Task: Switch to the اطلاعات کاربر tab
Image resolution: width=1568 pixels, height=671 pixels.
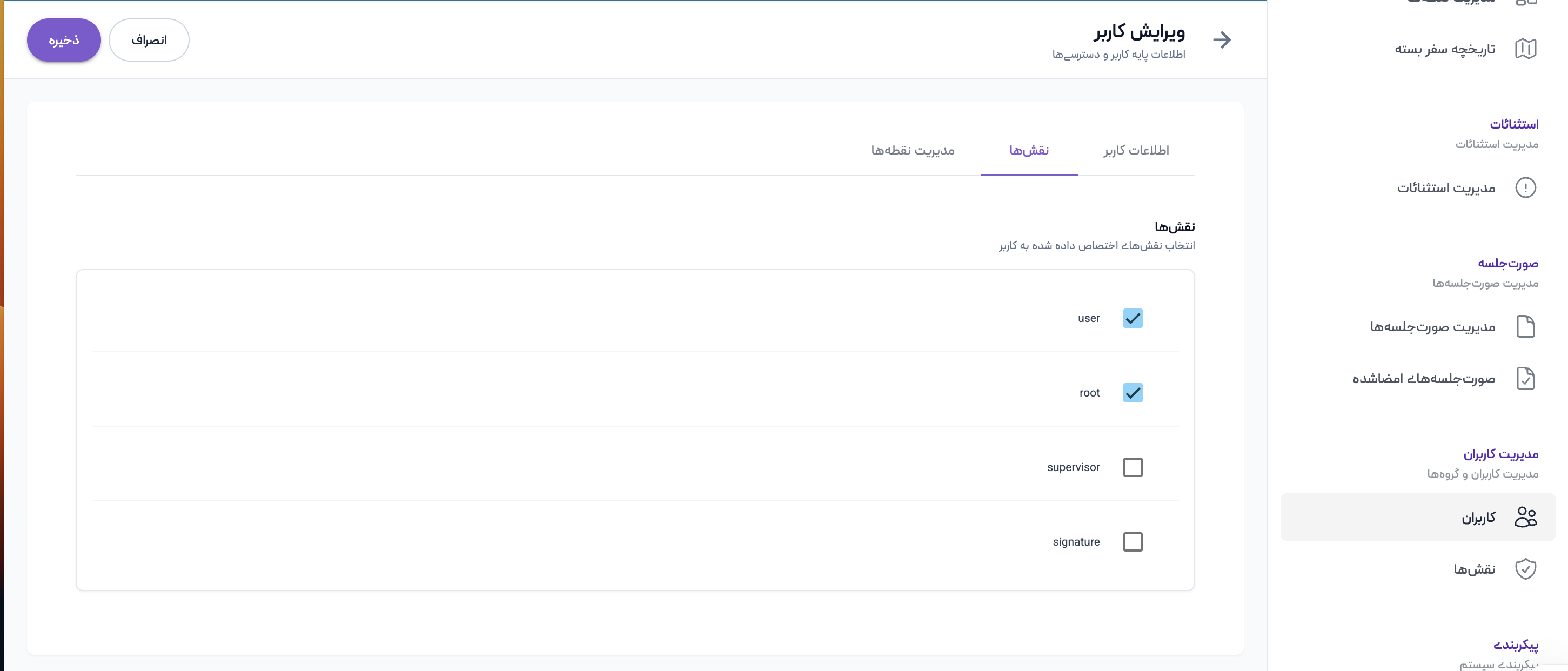Action: pos(1136,150)
